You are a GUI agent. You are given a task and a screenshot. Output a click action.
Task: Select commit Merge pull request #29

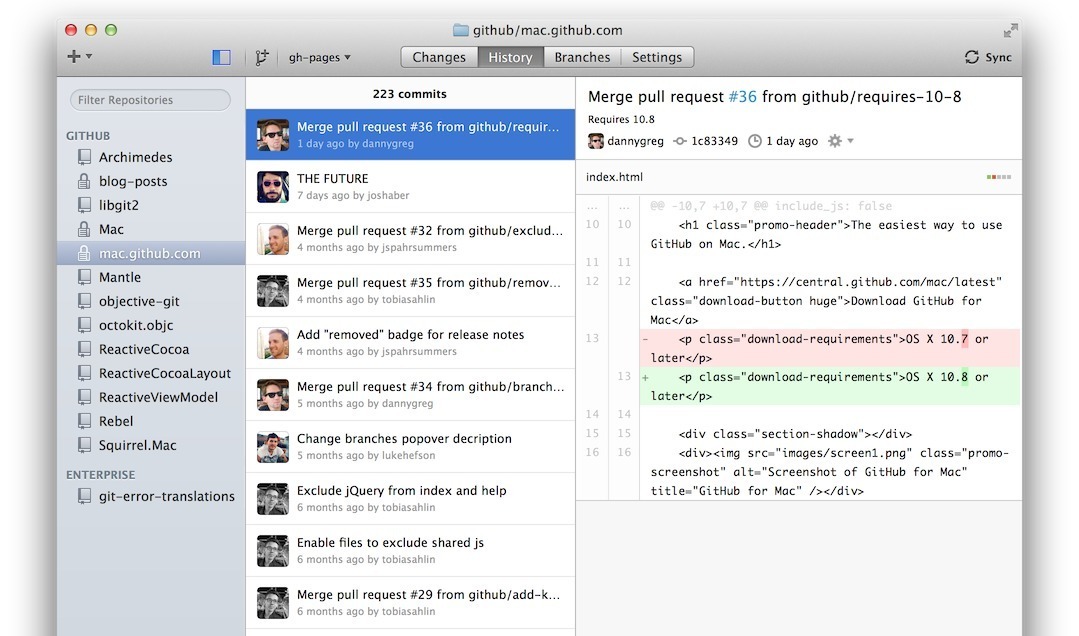[x=410, y=602]
